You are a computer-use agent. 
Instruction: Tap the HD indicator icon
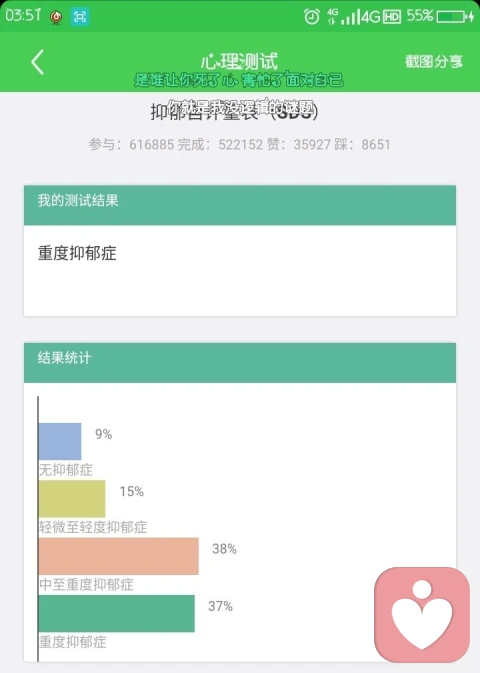coord(392,17)
